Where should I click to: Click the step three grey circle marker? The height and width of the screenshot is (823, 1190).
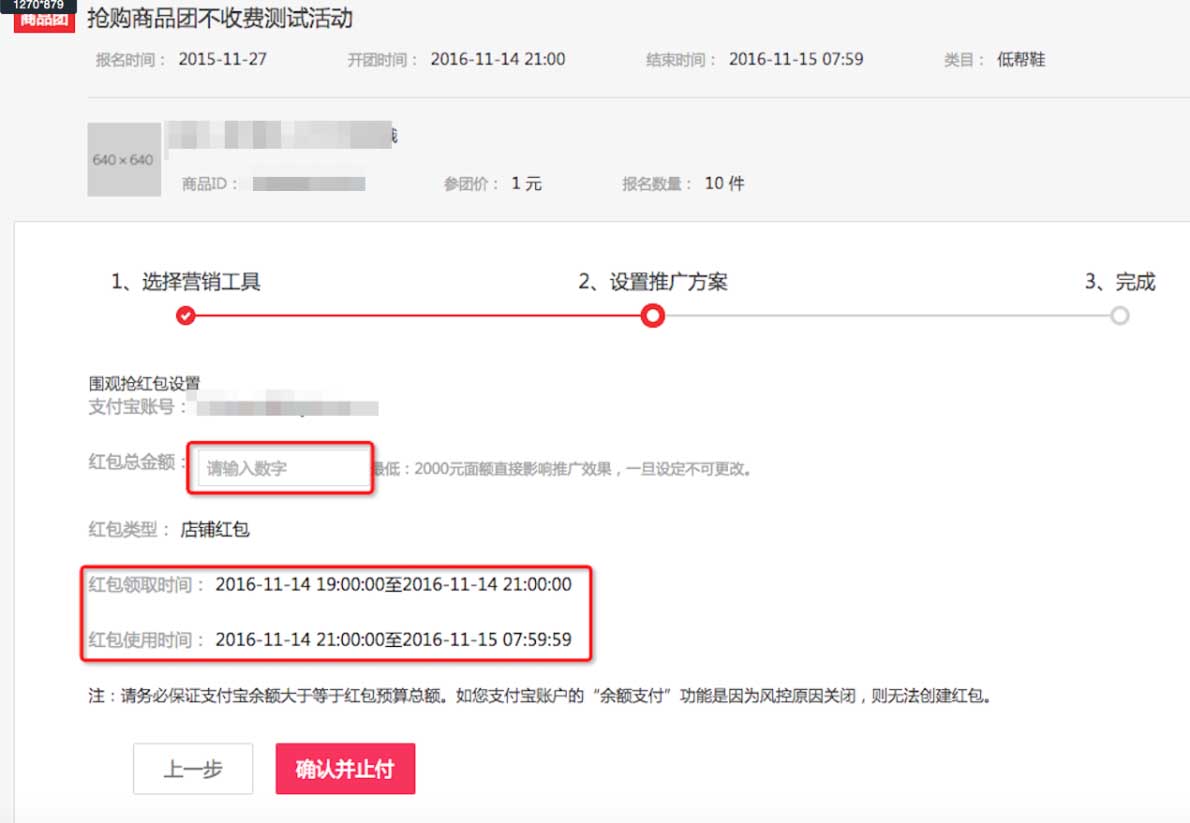(x=1119, y=315)
